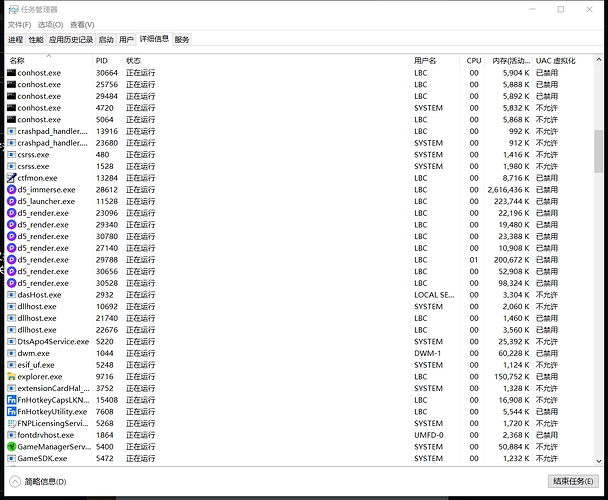The image size is (608, 500).
Task: Sort by the 名称 column header
Action: (49, 61)
